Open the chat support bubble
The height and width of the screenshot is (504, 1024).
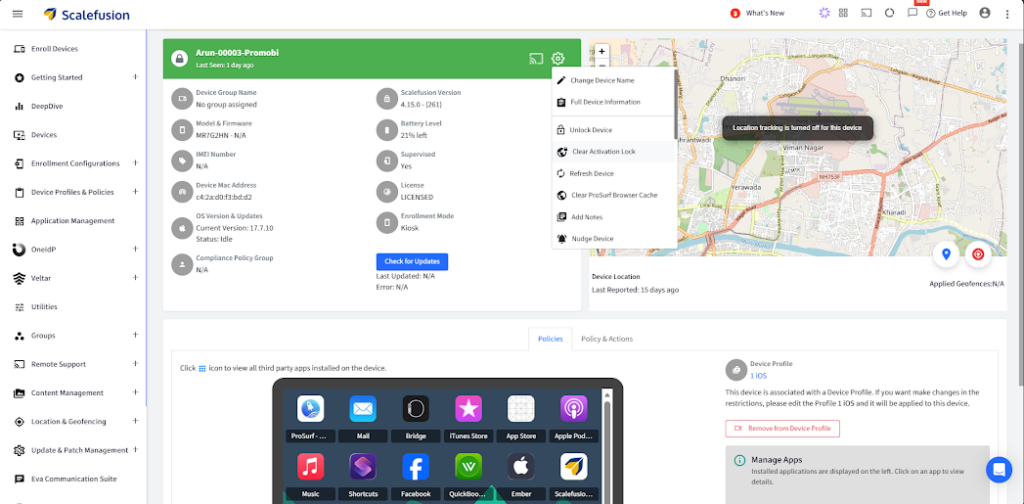pos(999,469)
